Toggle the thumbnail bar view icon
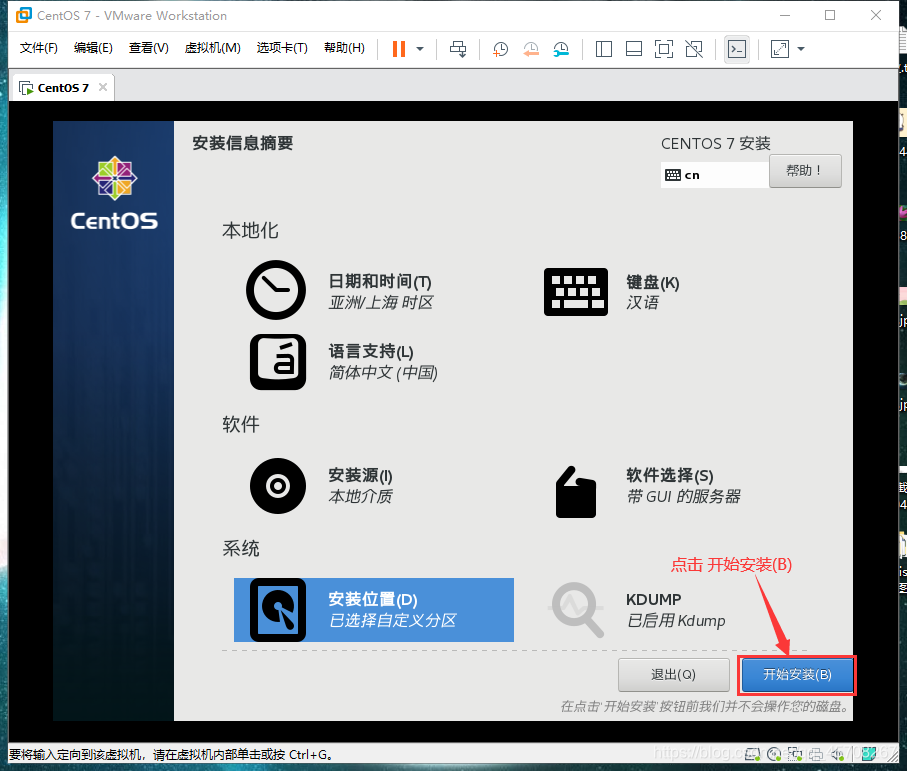 pyautogui.click(x=634, y=49)
